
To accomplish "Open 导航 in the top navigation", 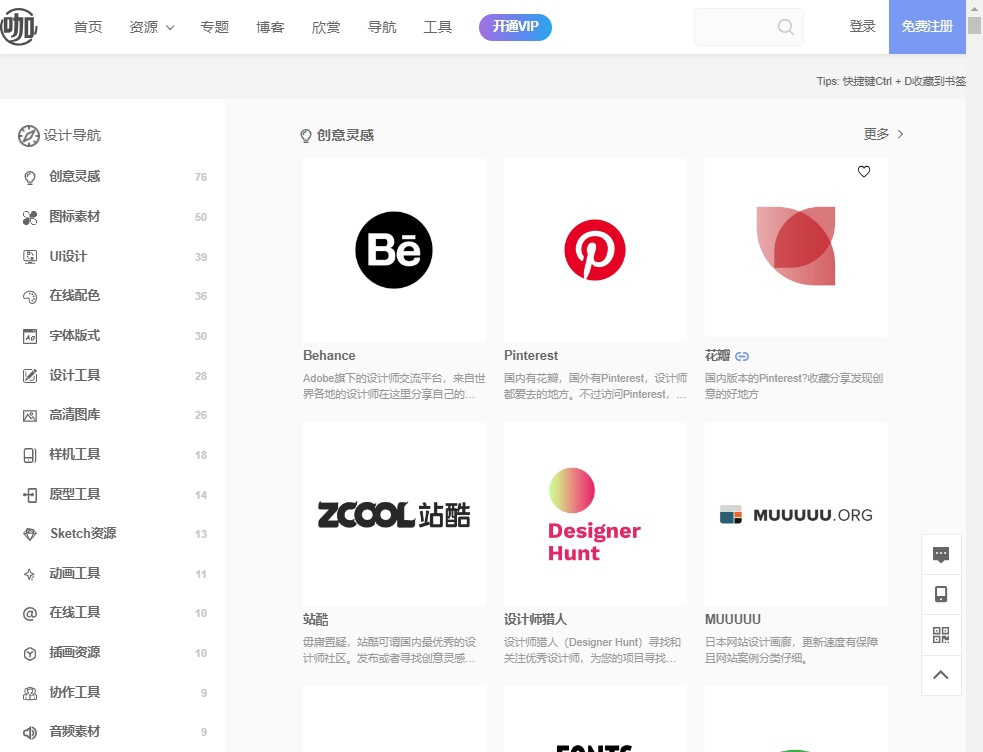I will (382, 27).
